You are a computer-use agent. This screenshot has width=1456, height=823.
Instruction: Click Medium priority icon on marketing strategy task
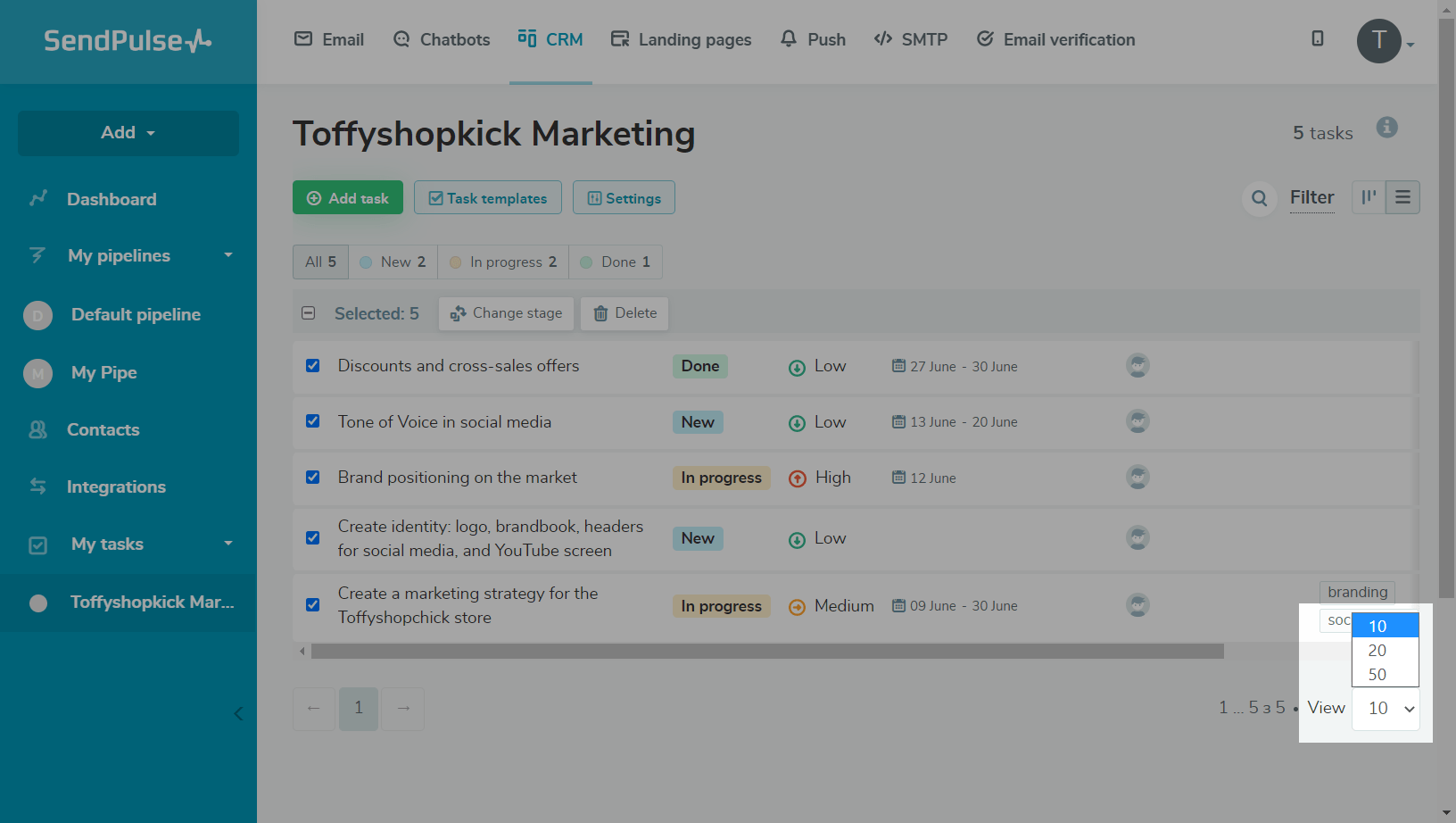coord(798,607)
